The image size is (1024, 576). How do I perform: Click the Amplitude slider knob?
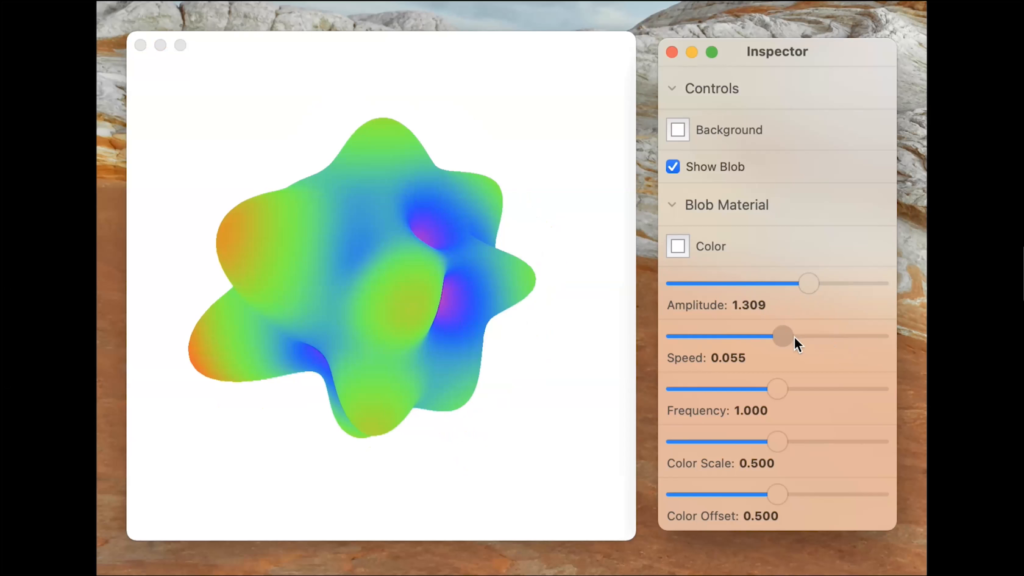click(x=808, y=283)
